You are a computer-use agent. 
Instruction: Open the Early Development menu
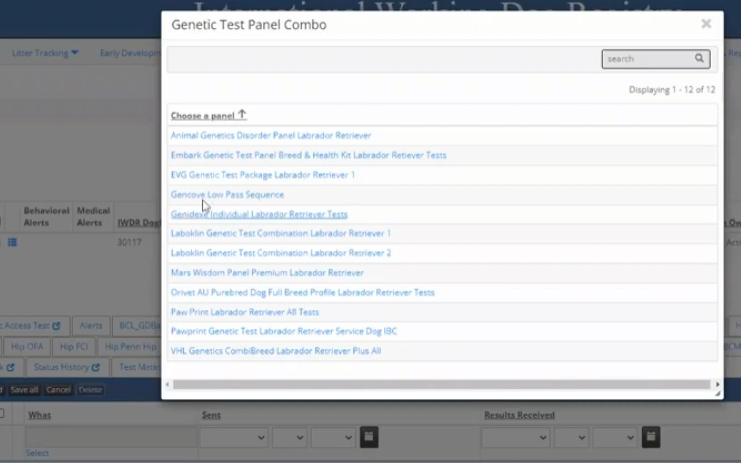click(130, 53)
